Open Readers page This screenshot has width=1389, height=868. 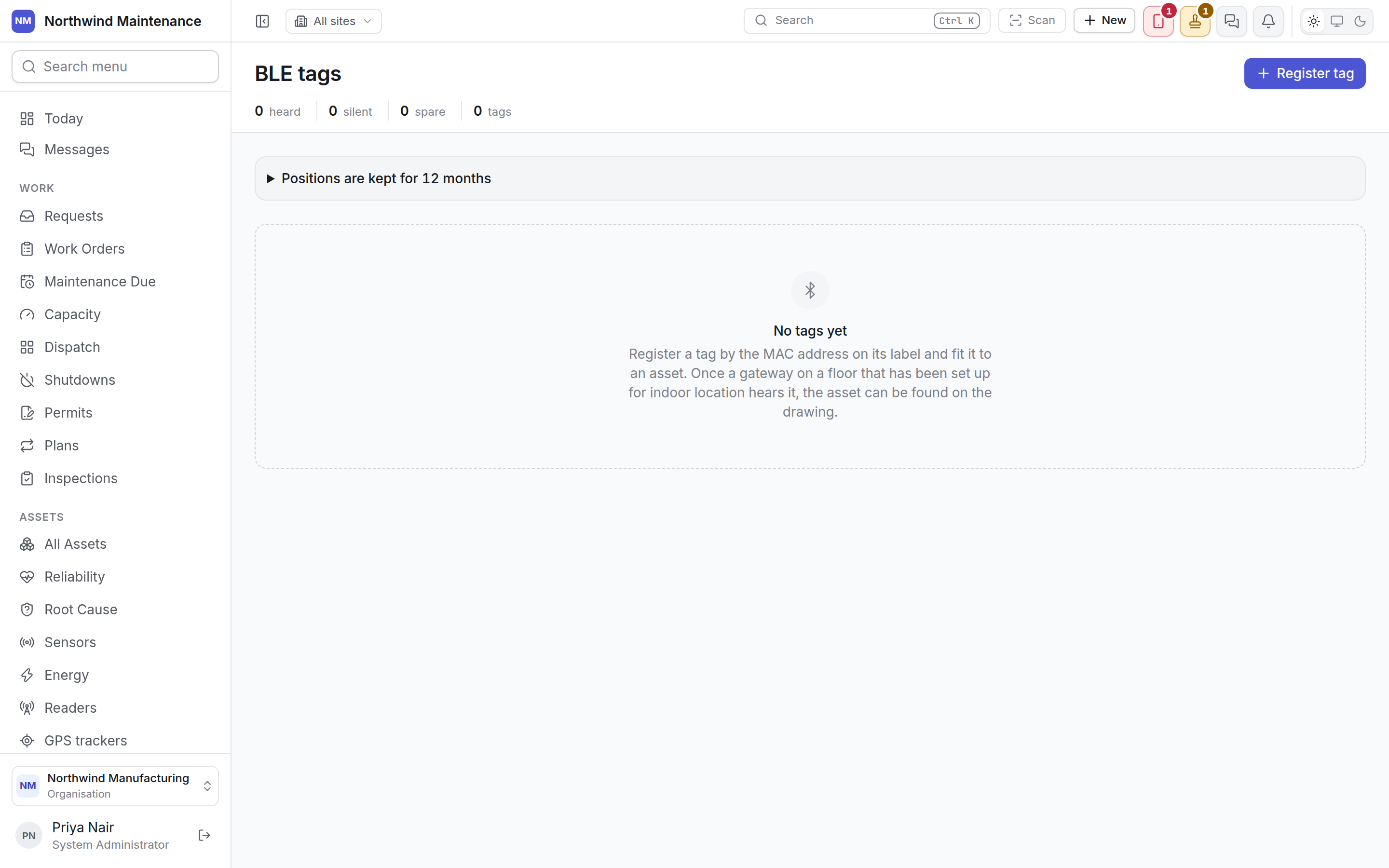115,708
